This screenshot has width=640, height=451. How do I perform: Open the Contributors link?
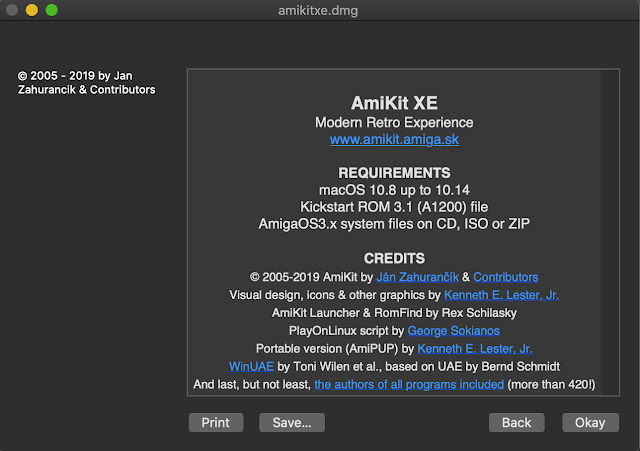point(506,277)
